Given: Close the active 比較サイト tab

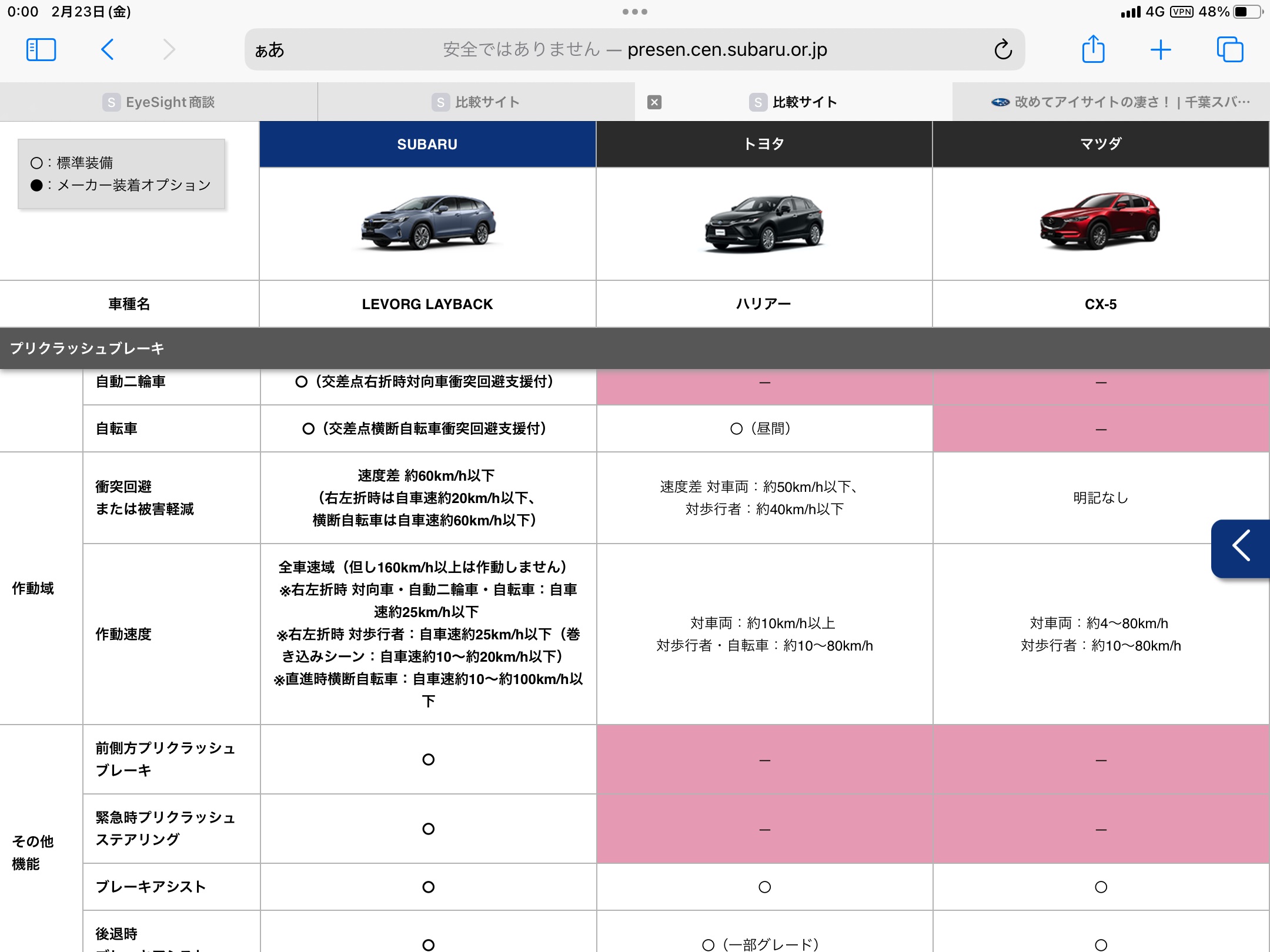Looking at the screenshot, I should pyautogui.click(x=654, y=102).
